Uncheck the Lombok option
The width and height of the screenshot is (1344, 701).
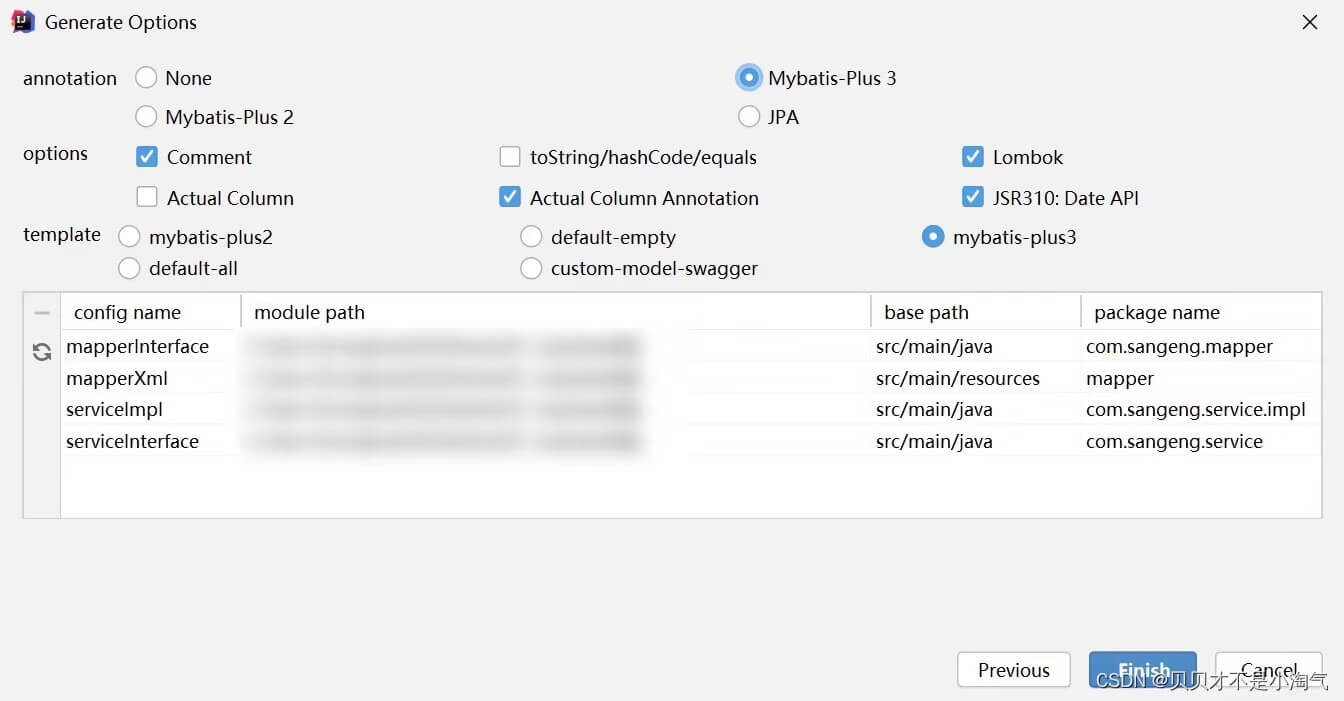pos(973,157)
